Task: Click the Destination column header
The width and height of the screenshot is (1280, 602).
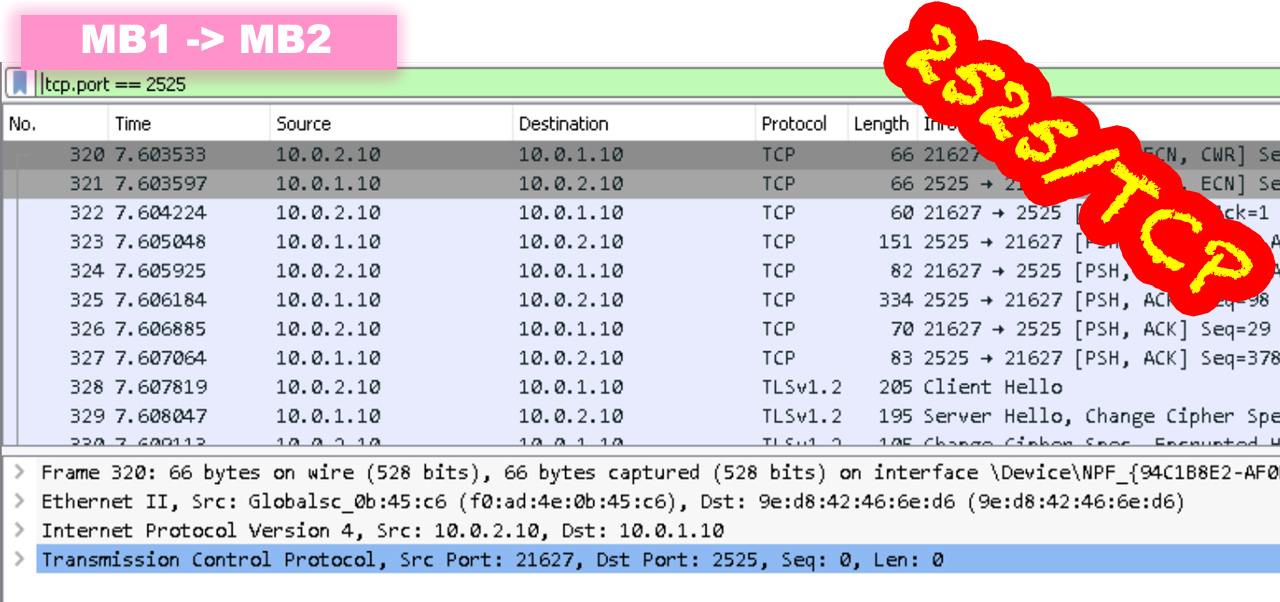Action: click(560, 123)
